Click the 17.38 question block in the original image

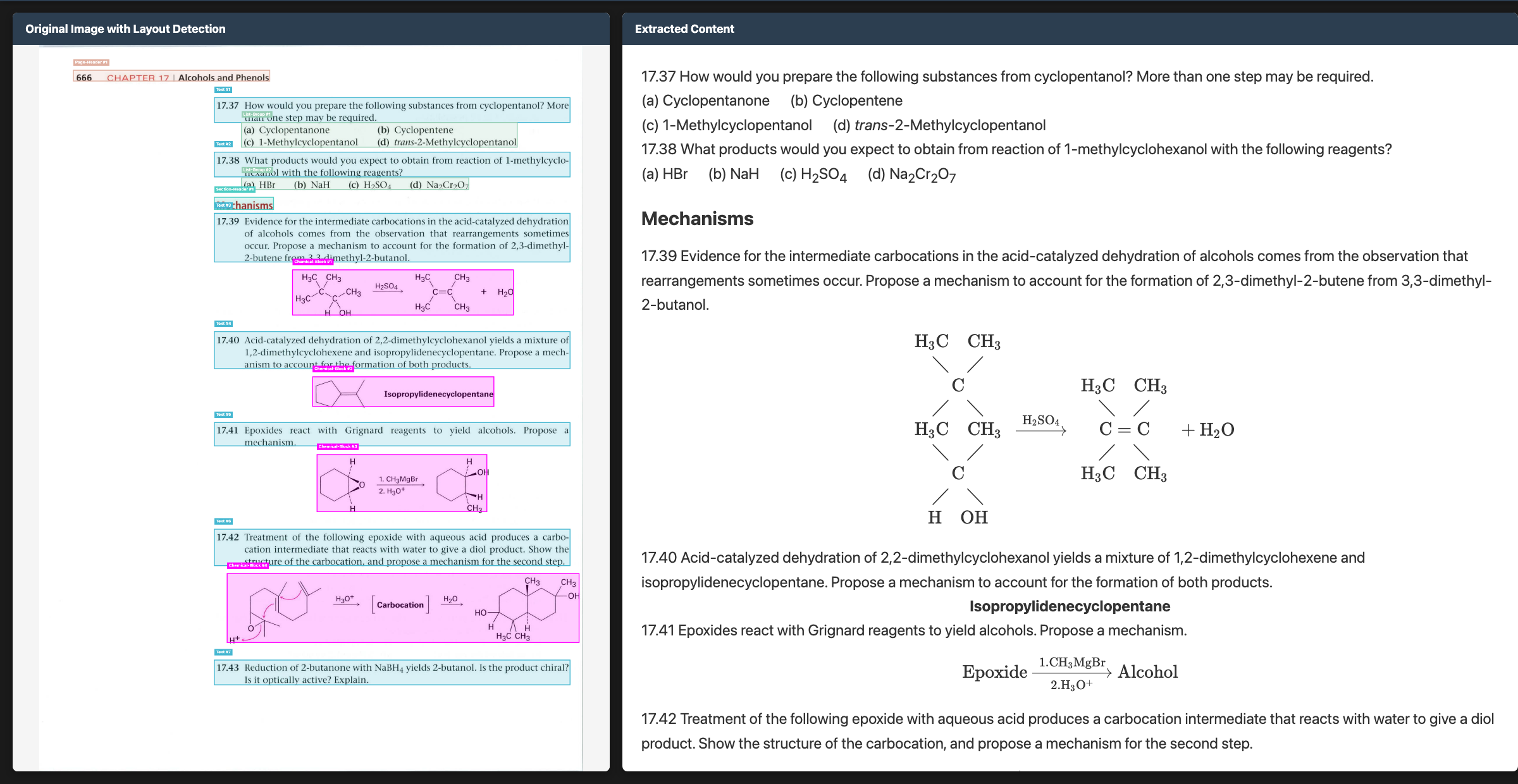(x=392, y=165)
